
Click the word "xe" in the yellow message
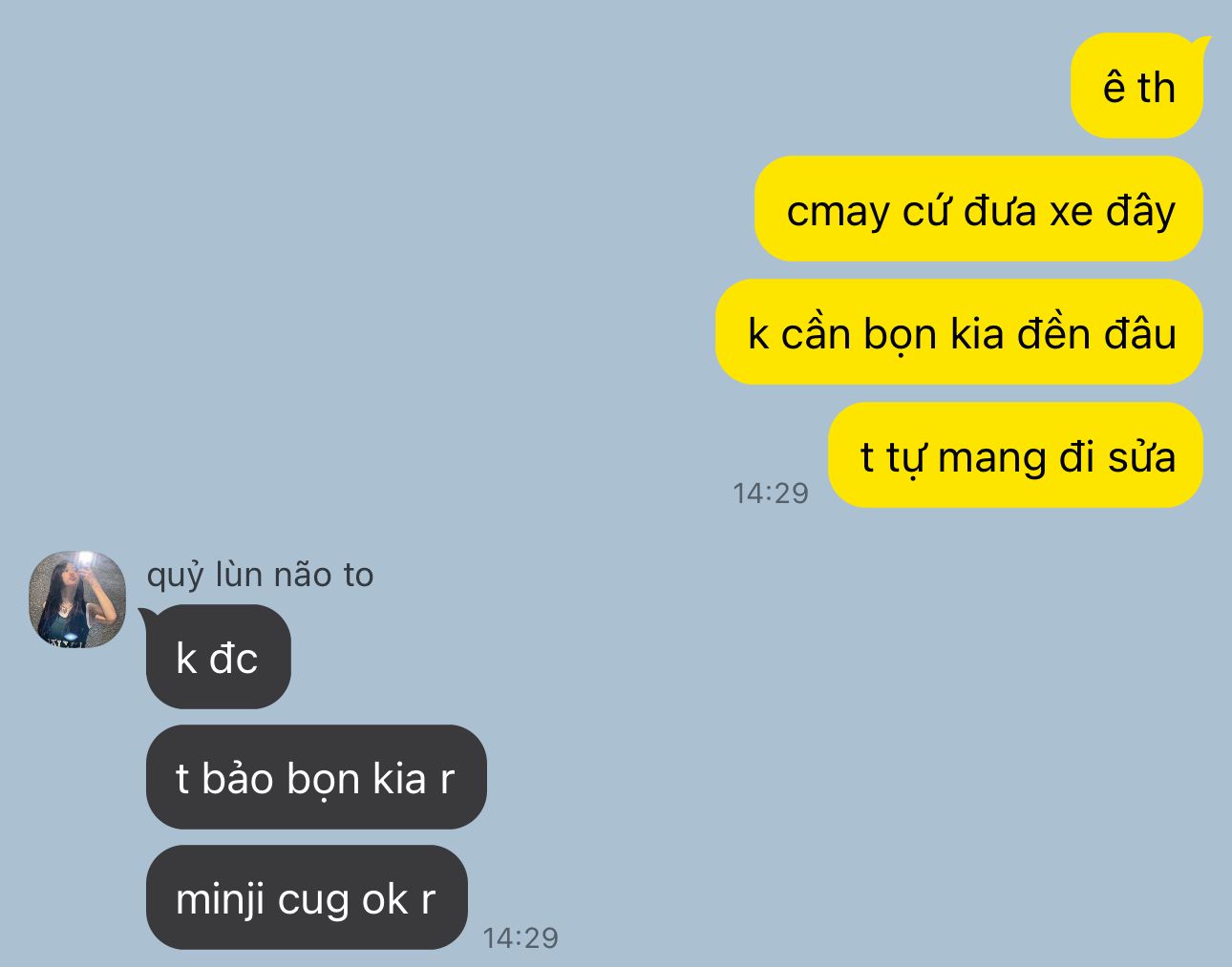[1072, 211]
